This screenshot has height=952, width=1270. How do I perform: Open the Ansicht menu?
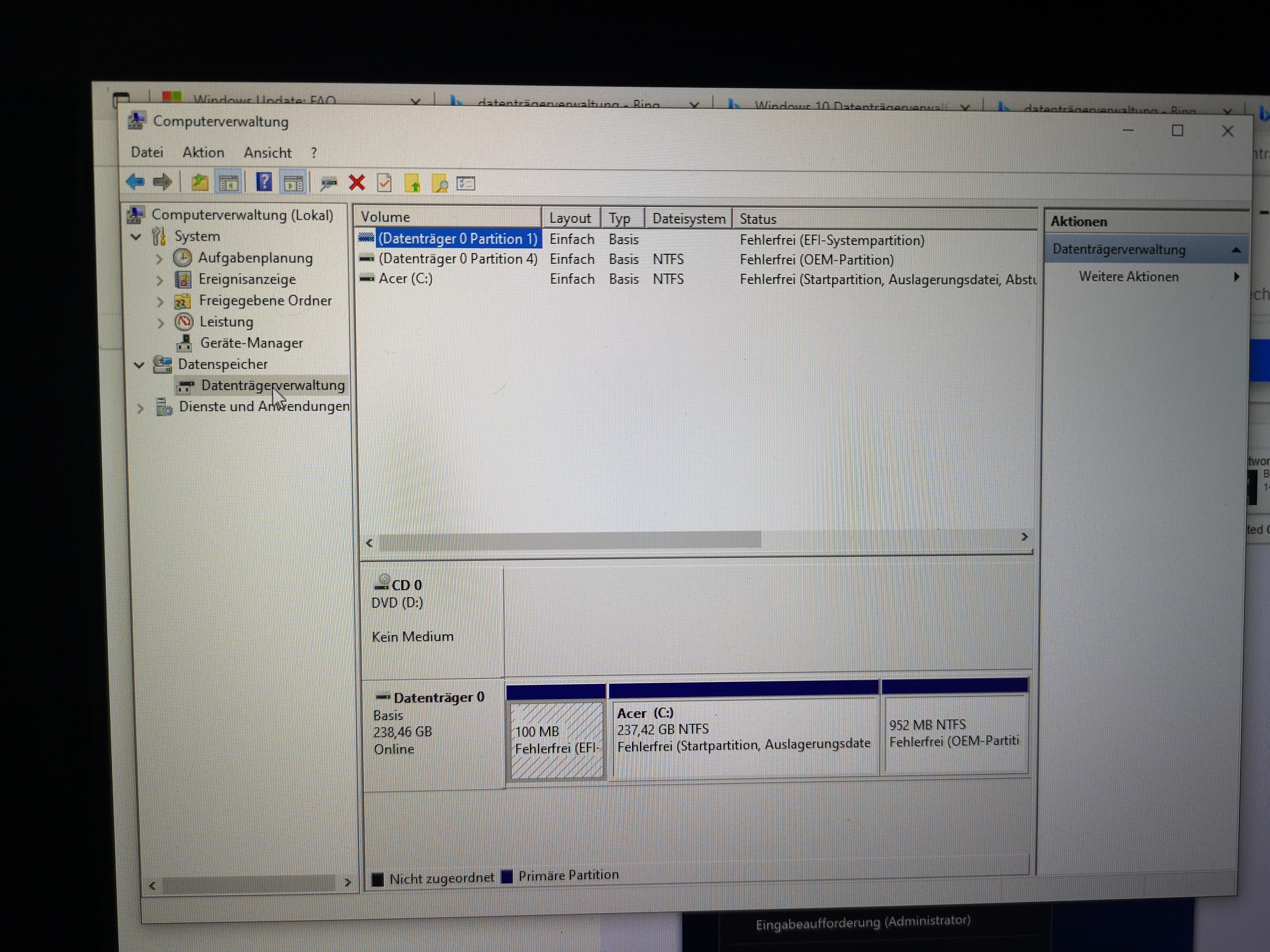[x=268, y=153]
